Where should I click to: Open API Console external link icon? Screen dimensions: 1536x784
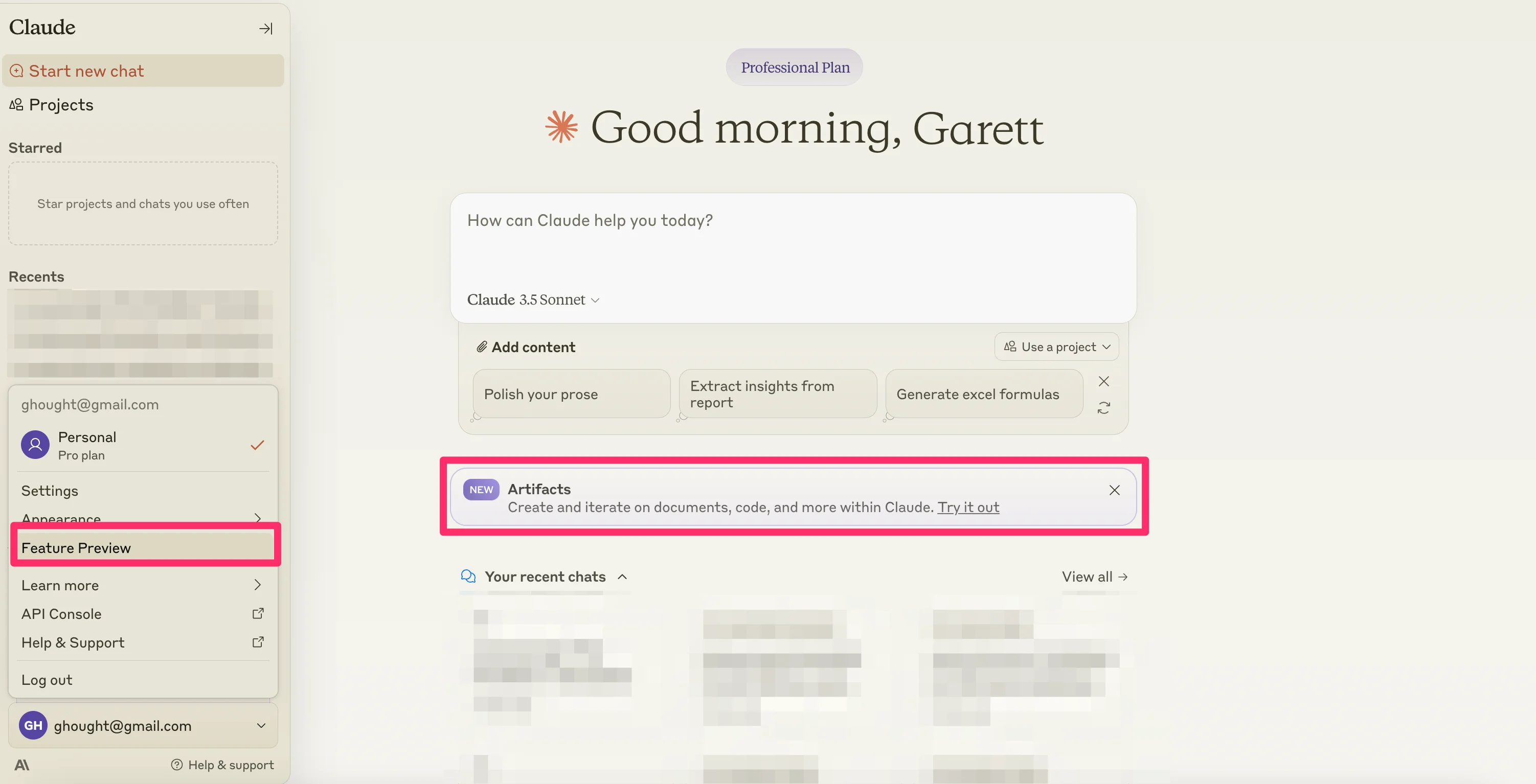coord(258,613)
